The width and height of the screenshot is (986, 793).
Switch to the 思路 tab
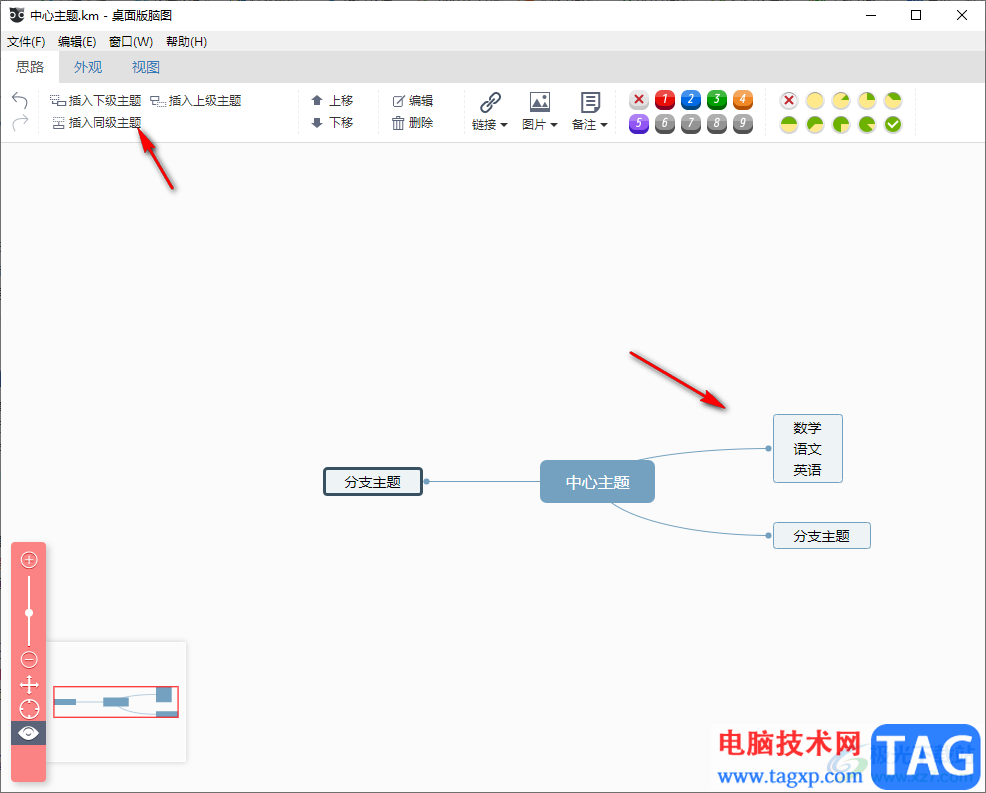(x=30, y=67)
